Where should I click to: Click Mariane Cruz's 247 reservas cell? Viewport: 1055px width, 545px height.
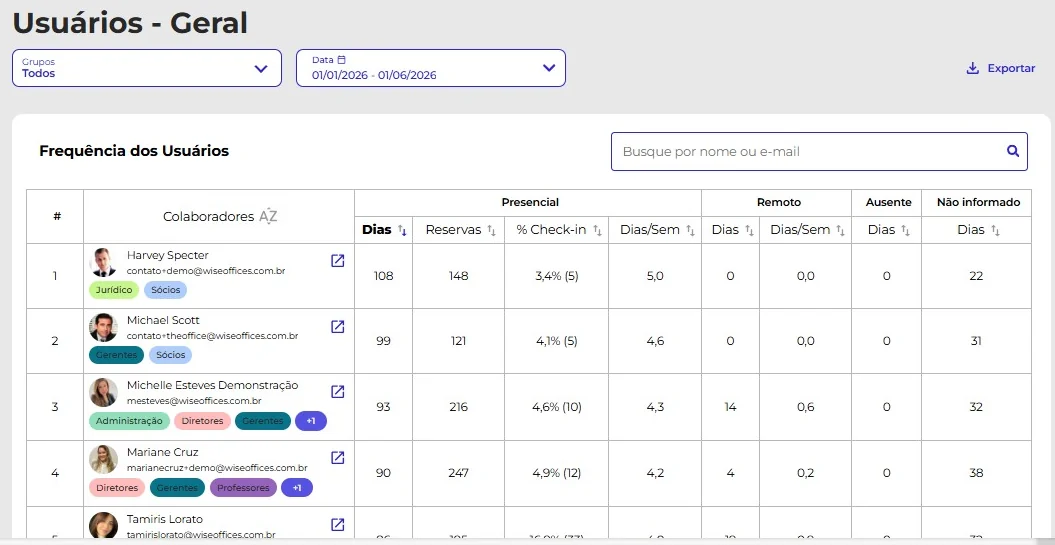[x=458, y=473]
